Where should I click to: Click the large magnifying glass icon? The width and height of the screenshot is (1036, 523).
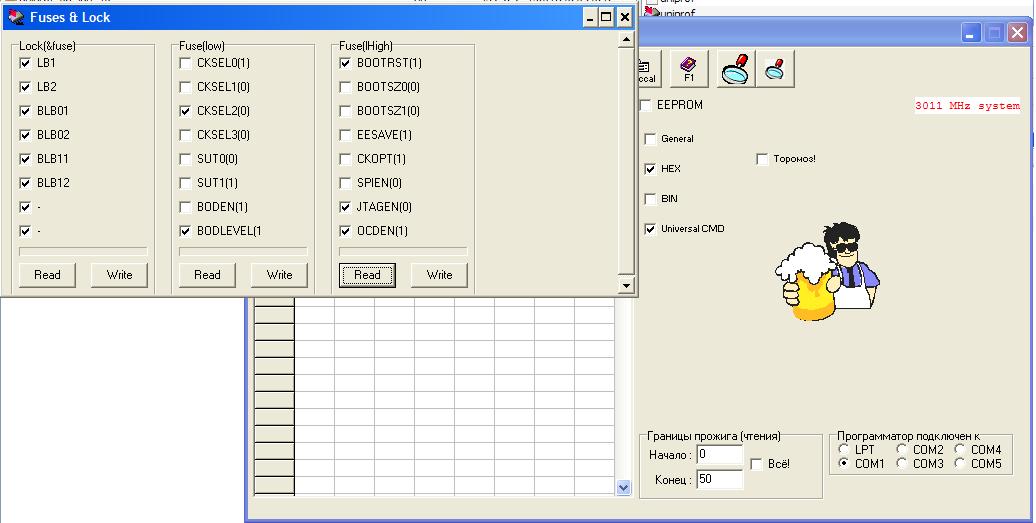point(737,69)
